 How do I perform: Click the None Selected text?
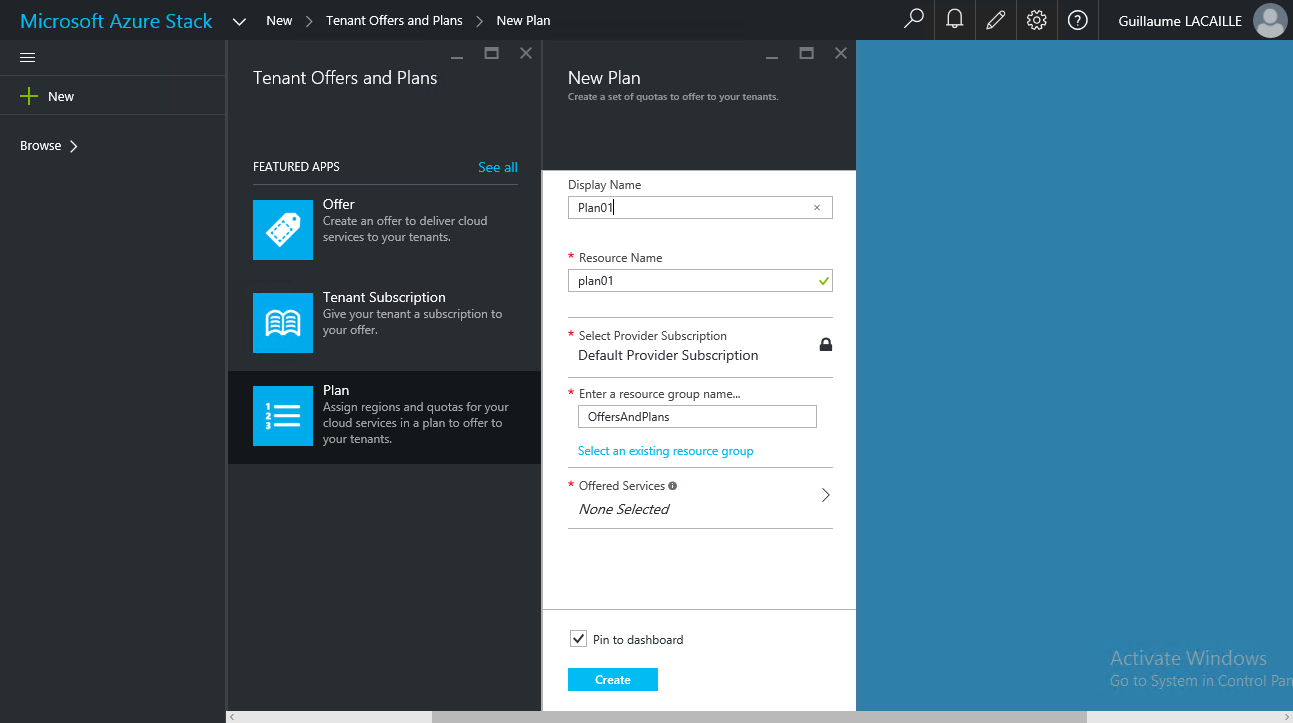point(624,509)
